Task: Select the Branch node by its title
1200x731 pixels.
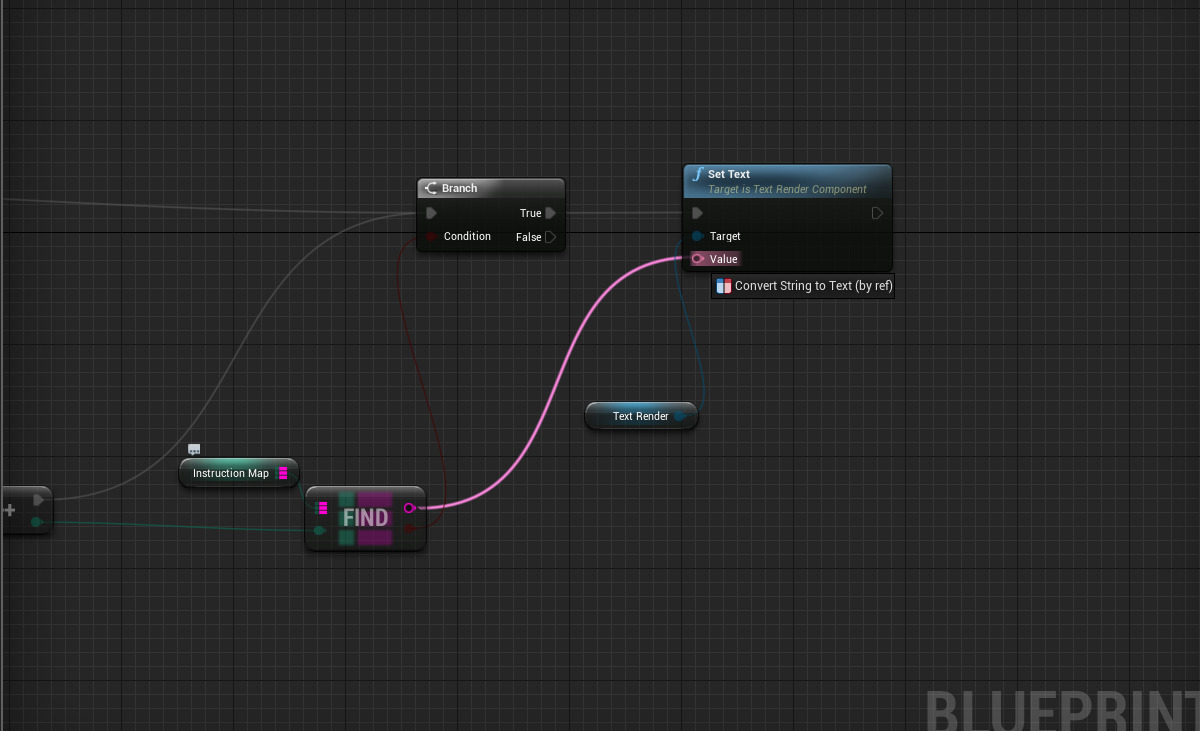Action: tap(460, 187)
